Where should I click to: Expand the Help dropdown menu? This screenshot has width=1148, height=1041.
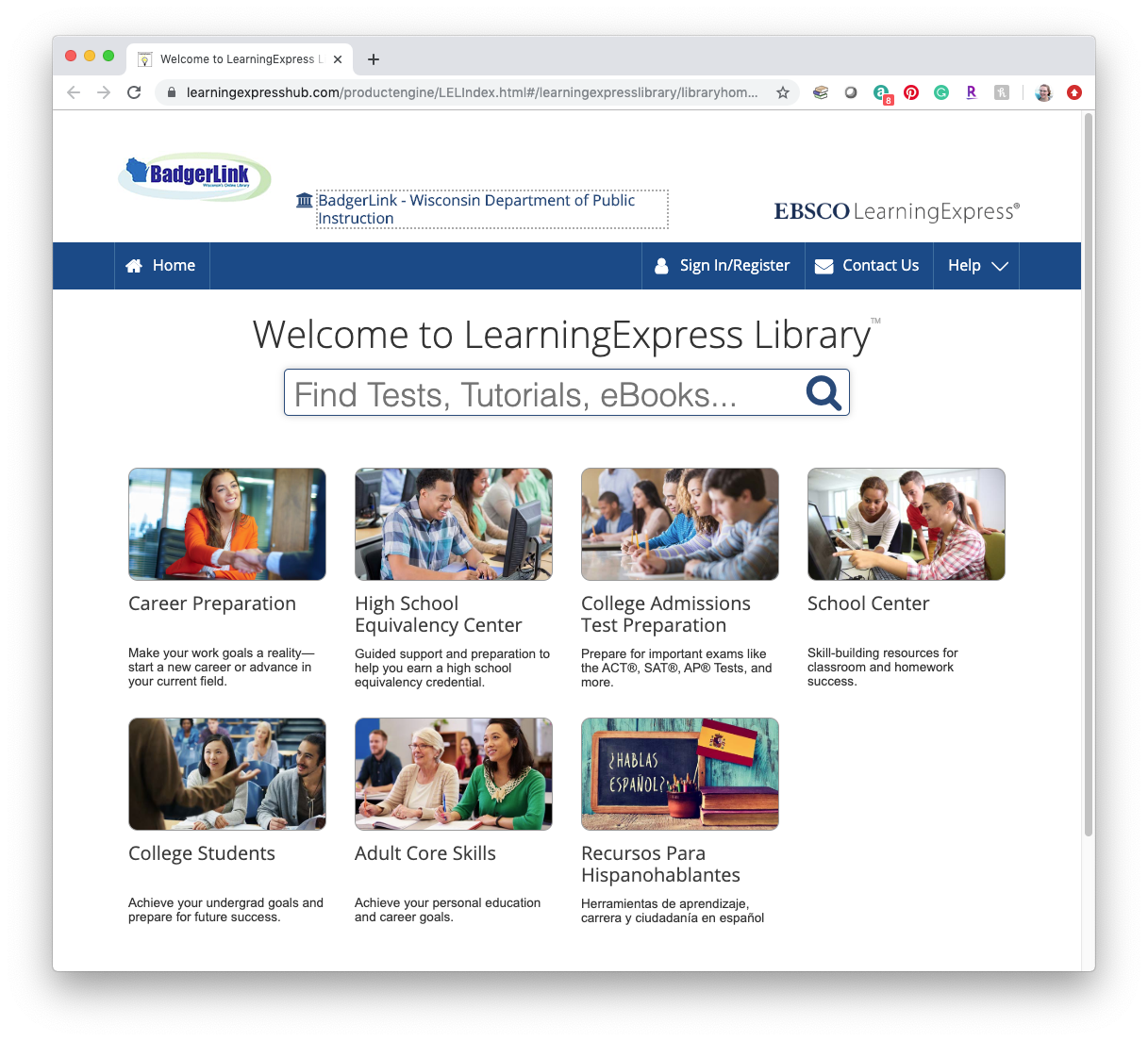click(977, 266)
